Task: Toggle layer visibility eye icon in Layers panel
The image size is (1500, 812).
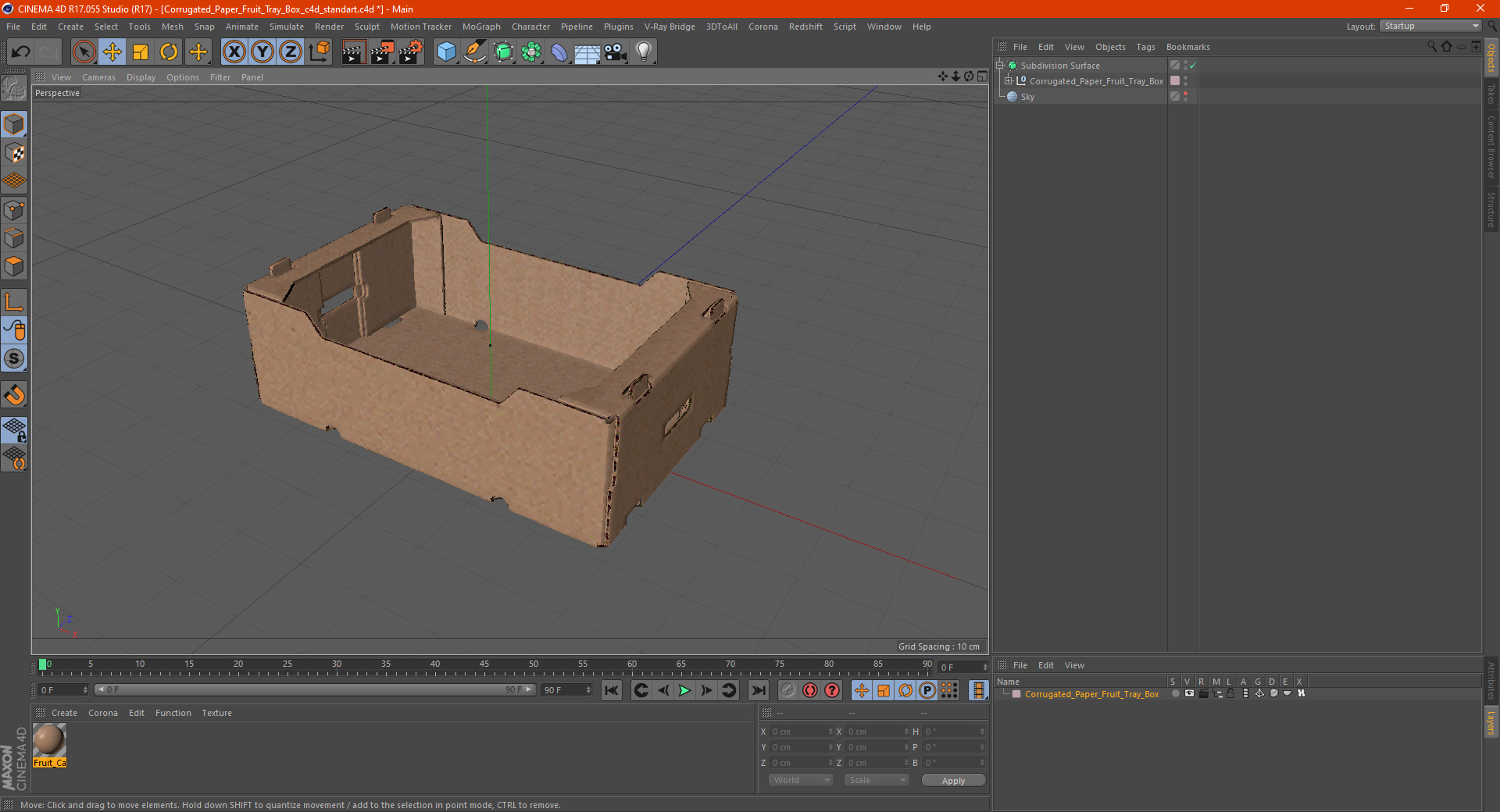Action: point(1189,693)
